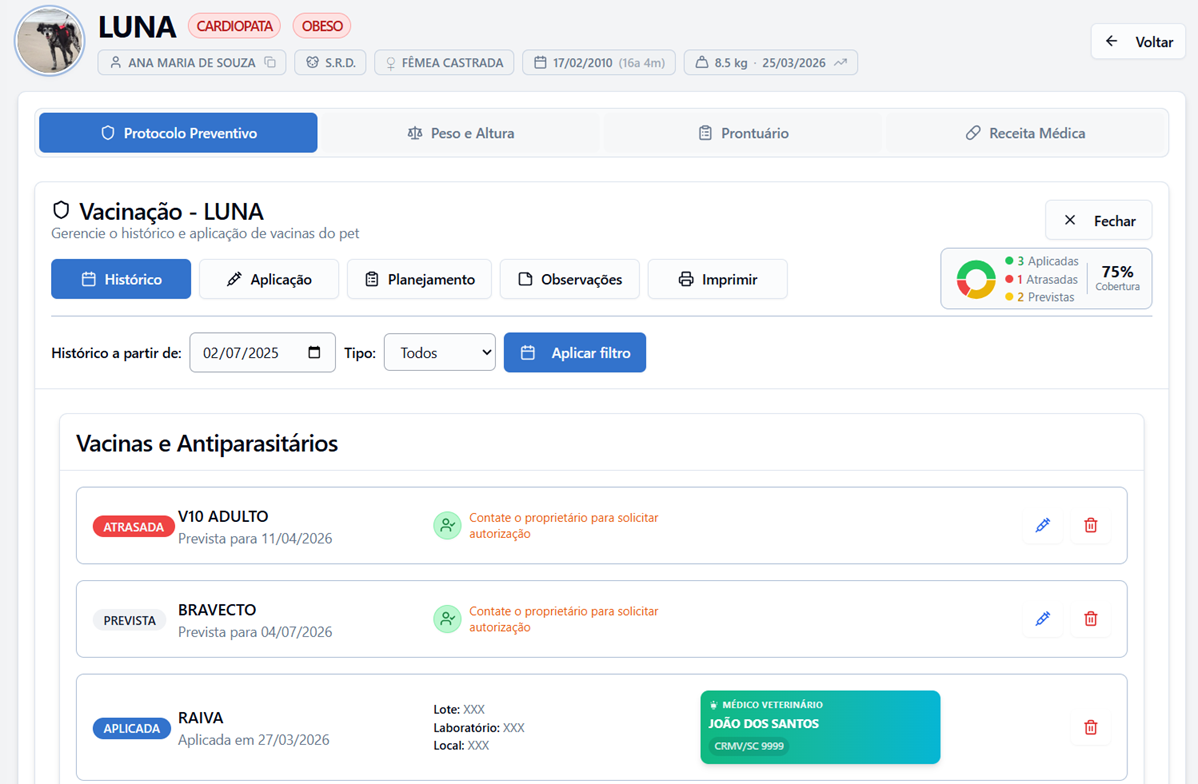This screenshot has height=784, width=1198.
Task: Open the calendar picker icon in date field
Action: [x=314, y=352]
